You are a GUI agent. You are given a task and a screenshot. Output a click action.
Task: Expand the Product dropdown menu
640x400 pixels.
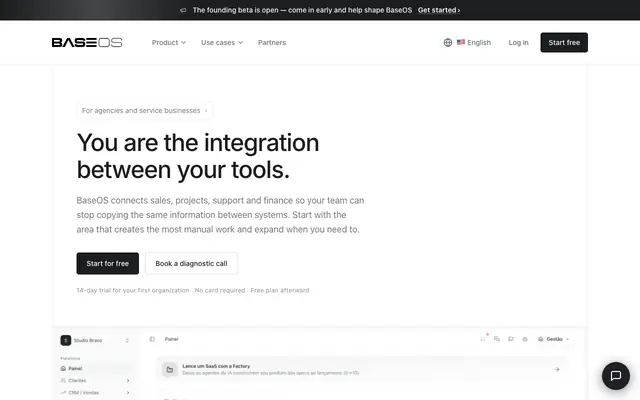click(x=169, y=42)
